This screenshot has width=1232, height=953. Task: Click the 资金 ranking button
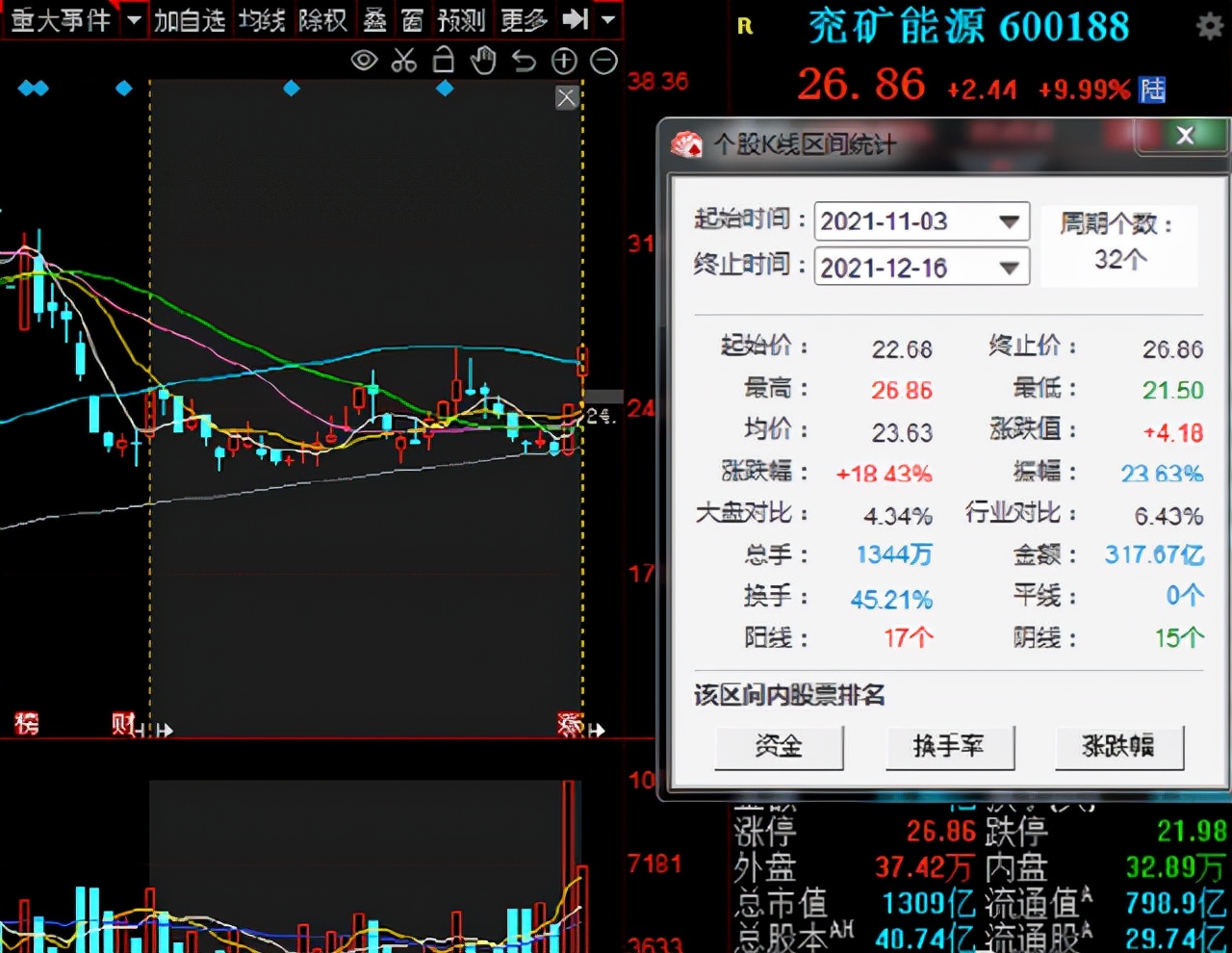(x=779, y=746)
